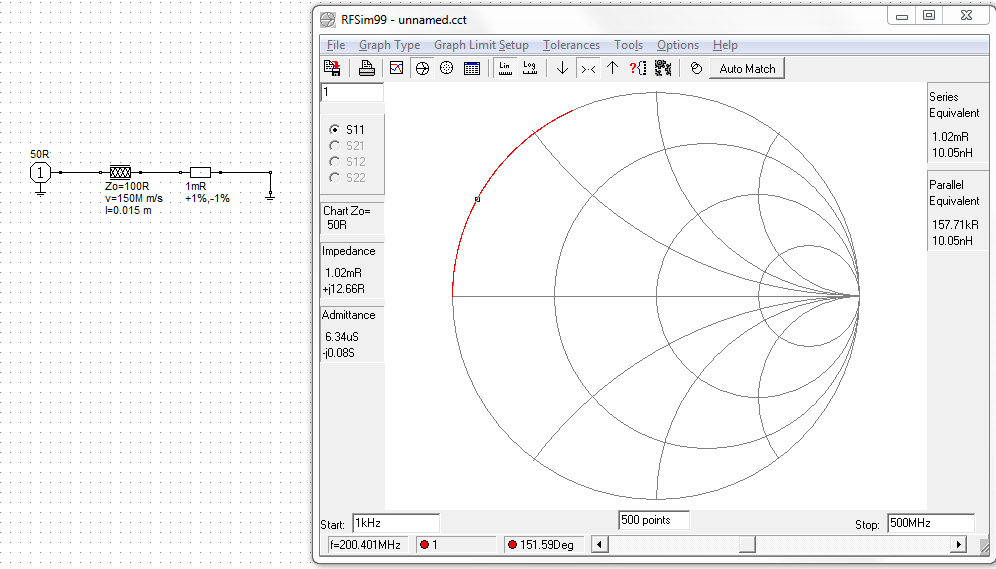Click the +j12.66R impedance value

click(344, 289)
